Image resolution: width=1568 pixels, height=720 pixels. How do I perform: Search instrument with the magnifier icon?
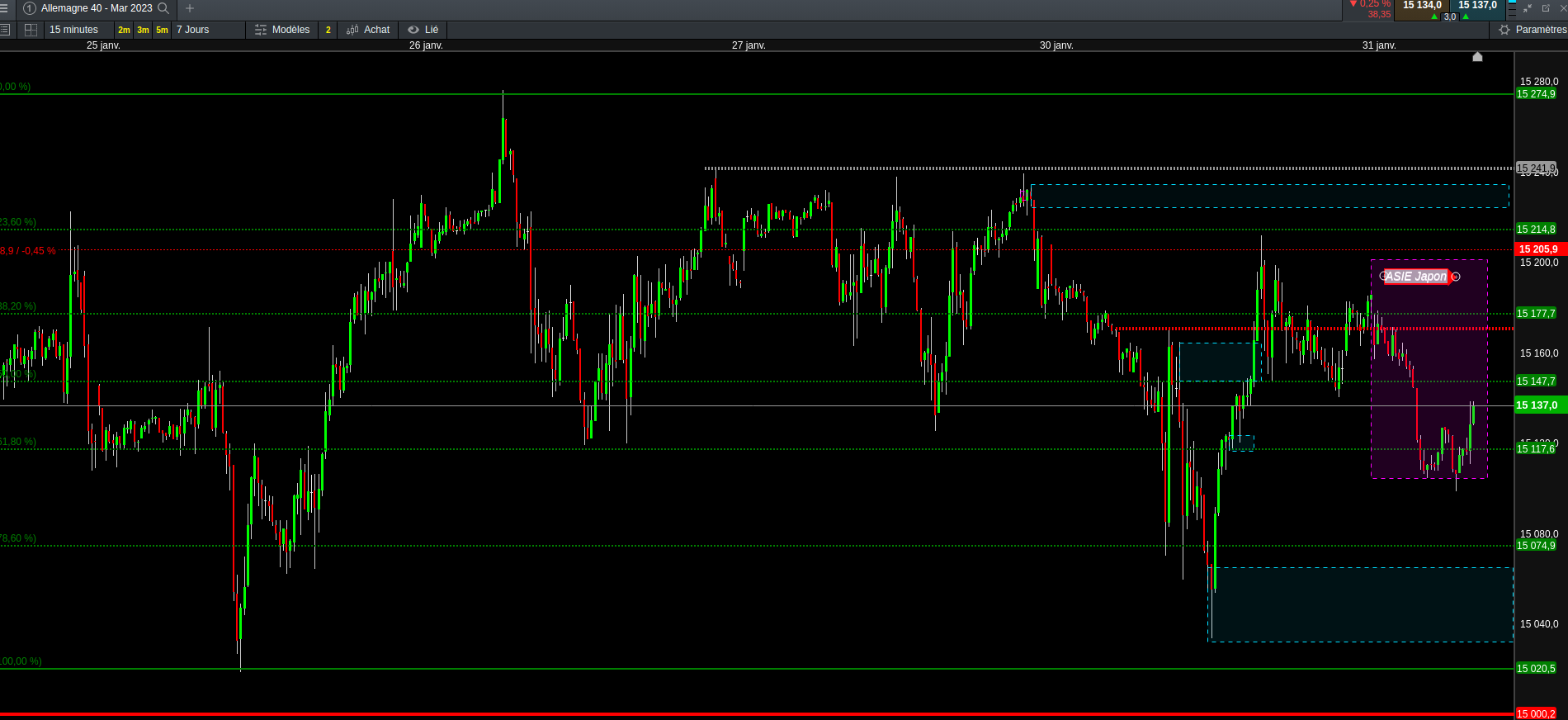(x=163, y=8)
